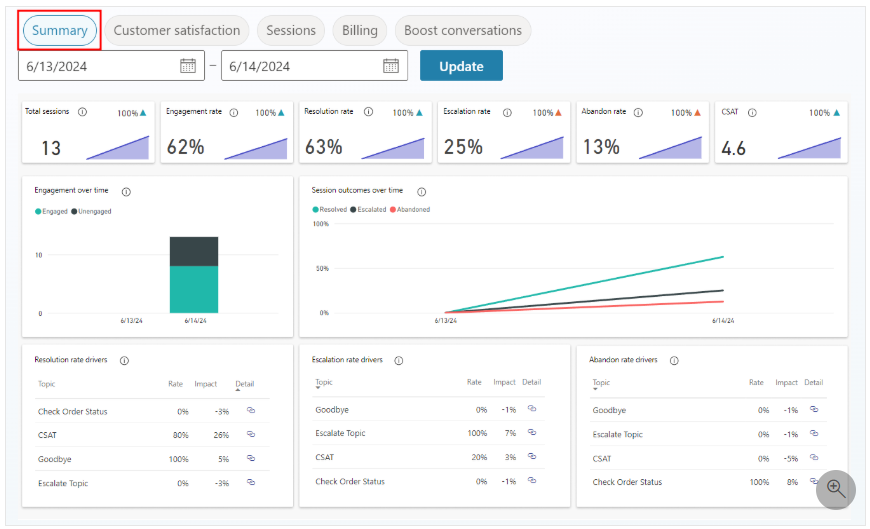Click info icon beside Abandon rate drivers

(674, 360)
